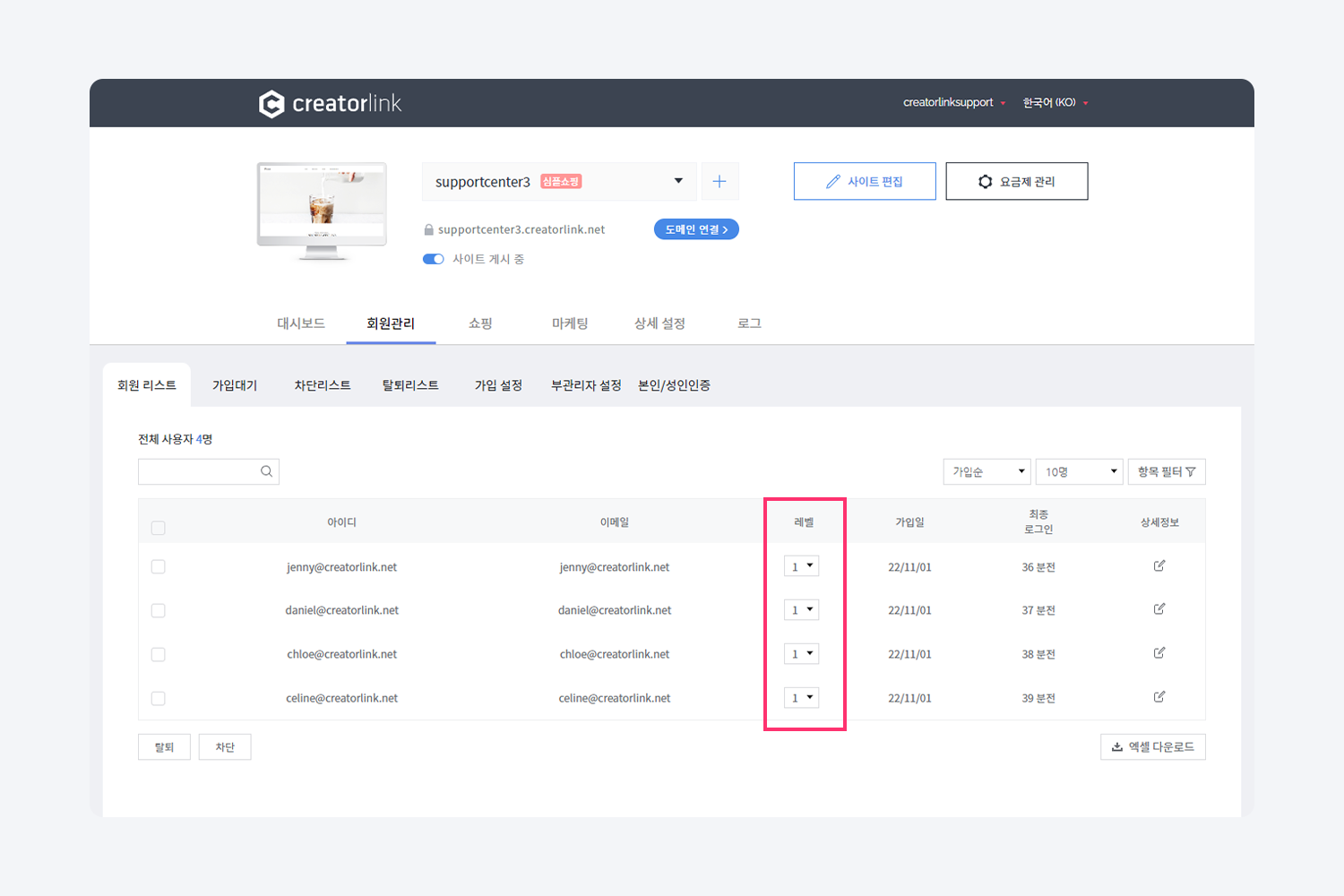Open the 마케팅 tab
Viewport: 1344px width, 896px height.
(570, 323)
